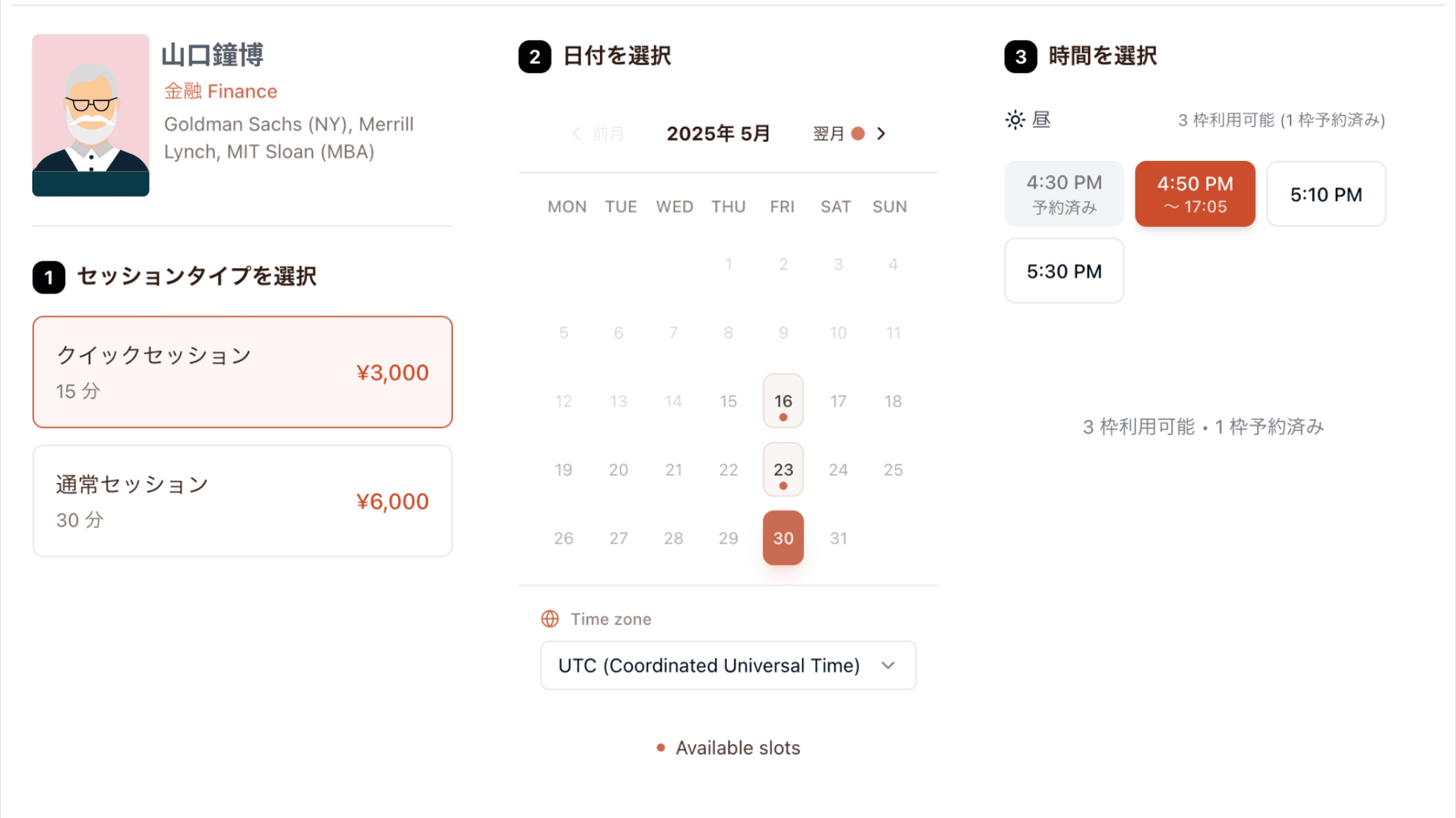Screen dimensions: 1456x818
Task: Click the step 1 number badge
Action: pos(49,277)
